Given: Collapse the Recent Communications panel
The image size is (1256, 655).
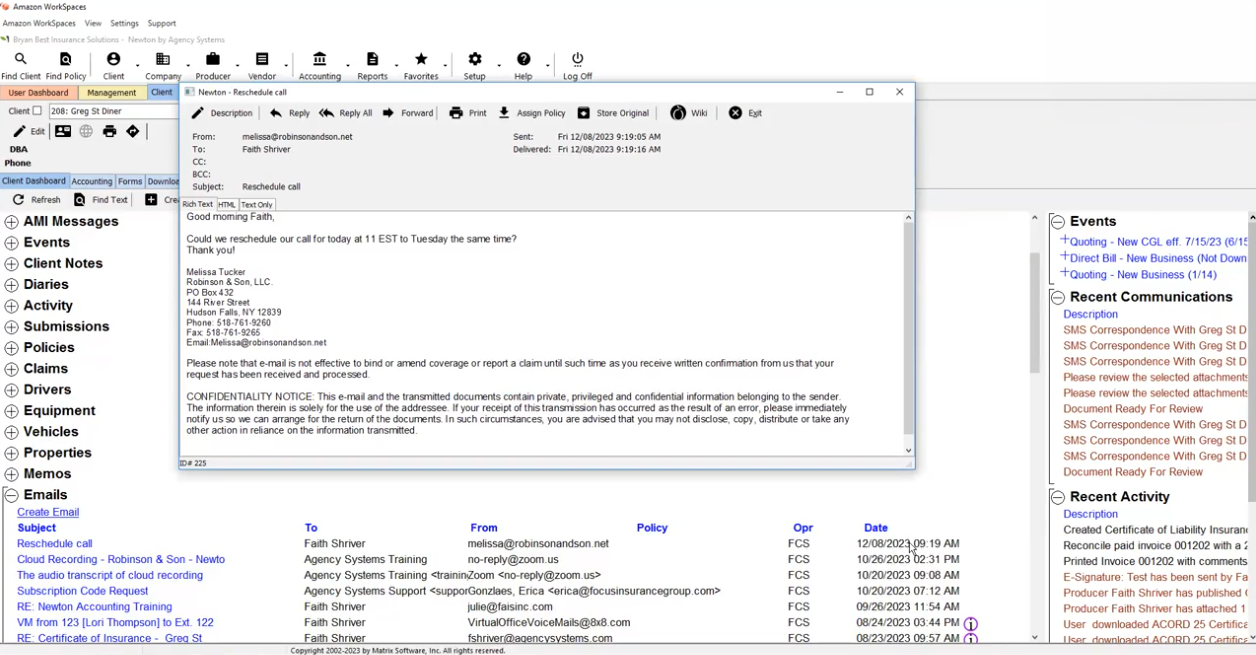Looking at the screenshot, I should click(1058, 297).
